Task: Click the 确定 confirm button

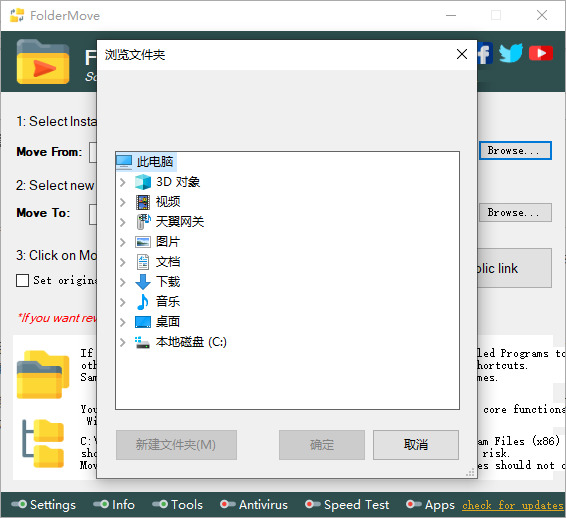Action: (x=322, y=445)
